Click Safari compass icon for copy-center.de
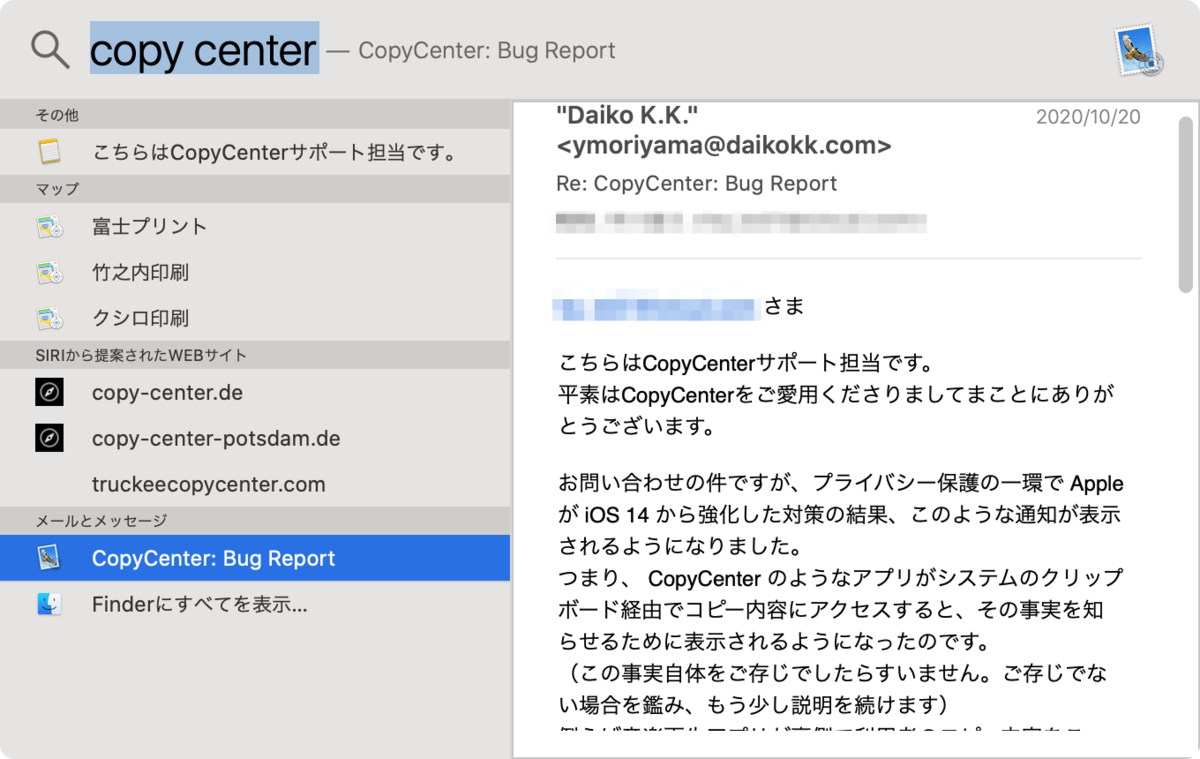The height and width of the screenshot is (759, 1200). pyautogui.click(x=49, y=392)
